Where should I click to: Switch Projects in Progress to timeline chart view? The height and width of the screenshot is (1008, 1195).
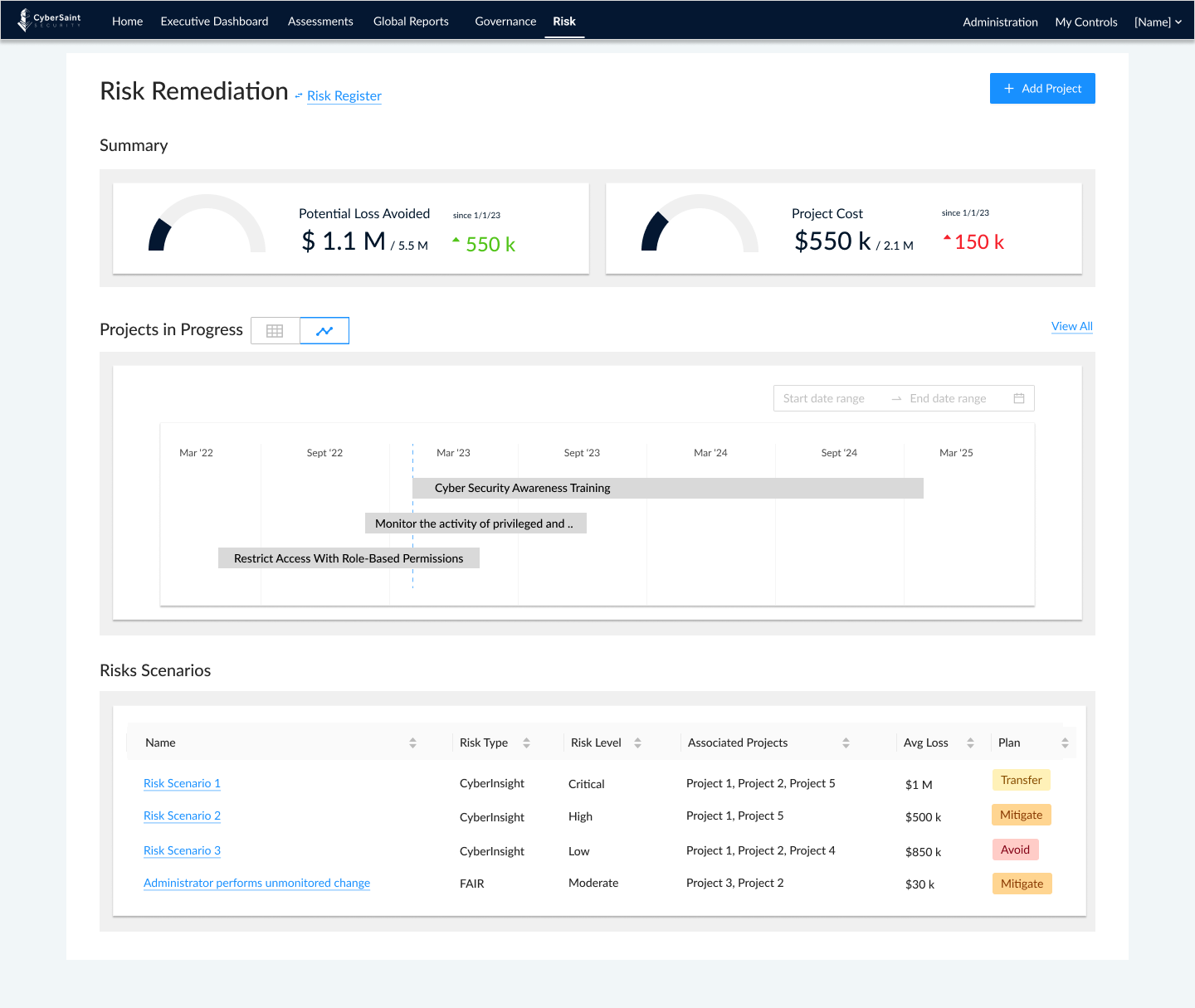click(x=324, y=331)
